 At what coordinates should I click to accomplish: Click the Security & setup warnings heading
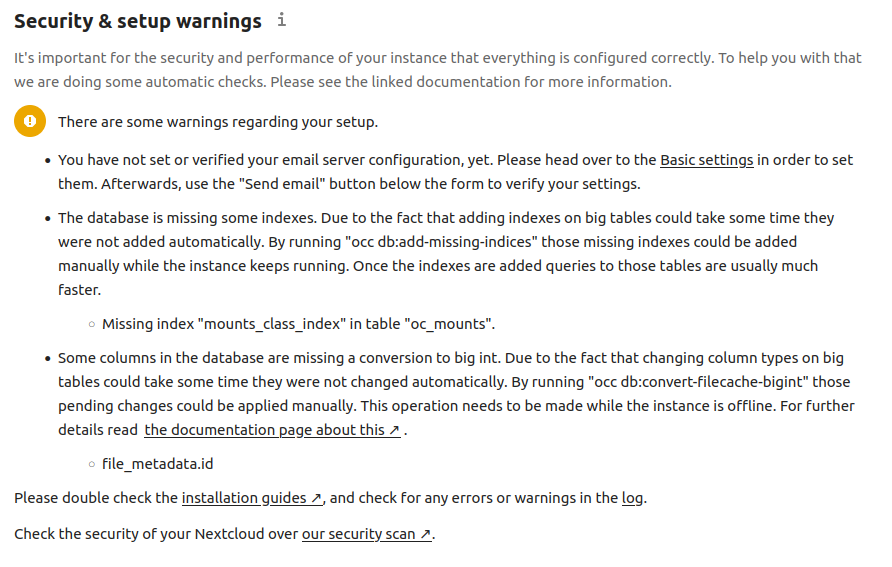coord(138,21)
